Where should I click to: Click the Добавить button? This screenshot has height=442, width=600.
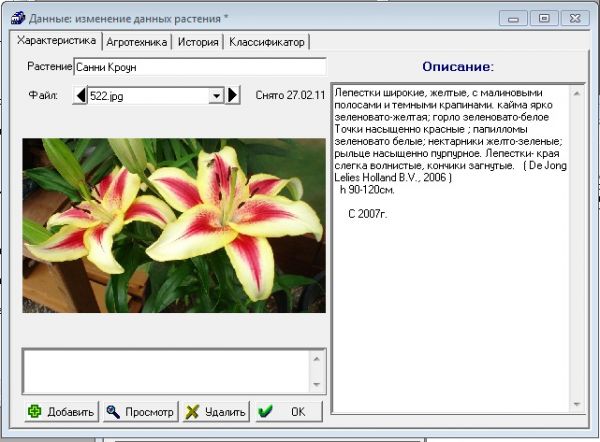pos(62,412)
